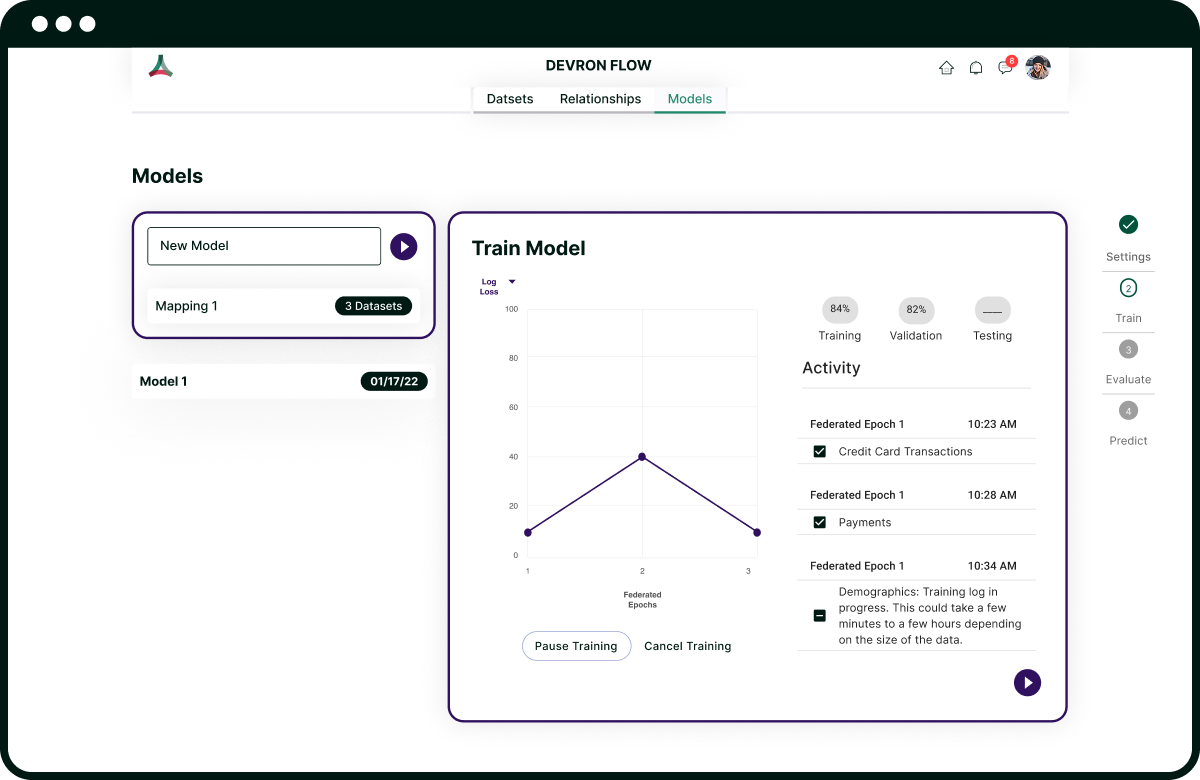Viewport: 1200px width, 780px height.
Task: Click the completed Settings step checkmark
Action: [x=1128, y=225]
